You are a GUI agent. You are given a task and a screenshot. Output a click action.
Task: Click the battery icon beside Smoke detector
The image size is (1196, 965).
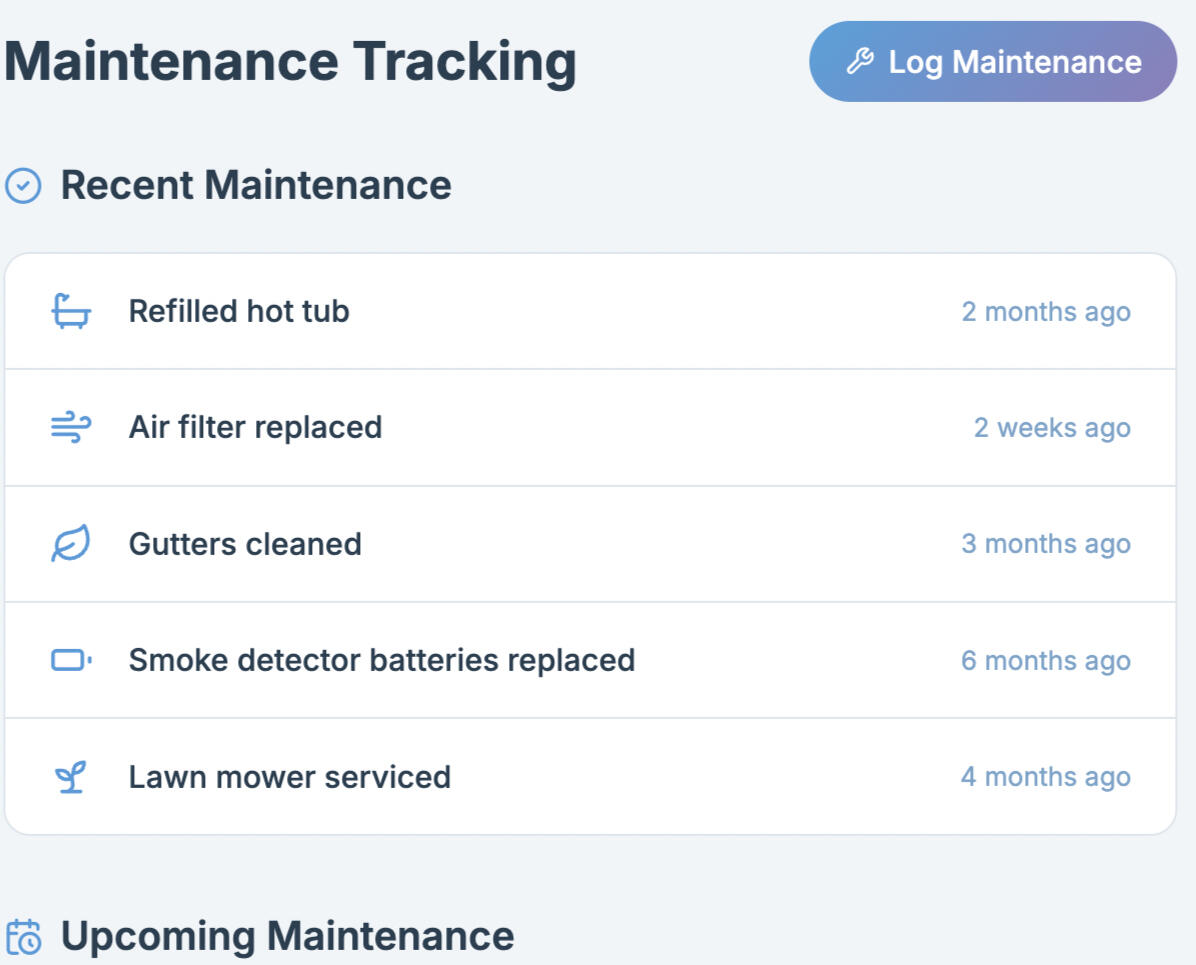pyautogui.click(x=71, y=660)
